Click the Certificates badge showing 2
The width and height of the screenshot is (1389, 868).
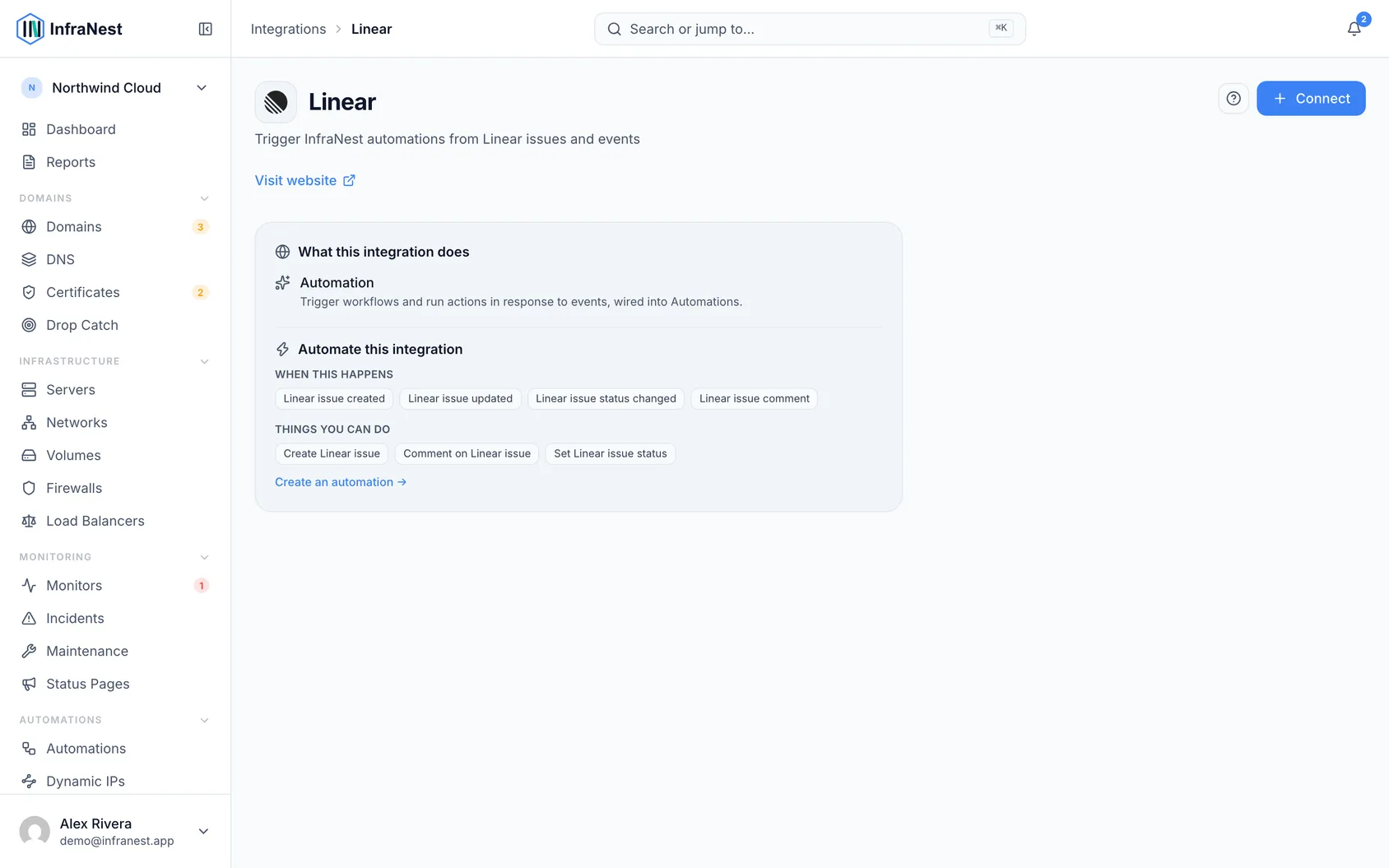coord(200,293)
